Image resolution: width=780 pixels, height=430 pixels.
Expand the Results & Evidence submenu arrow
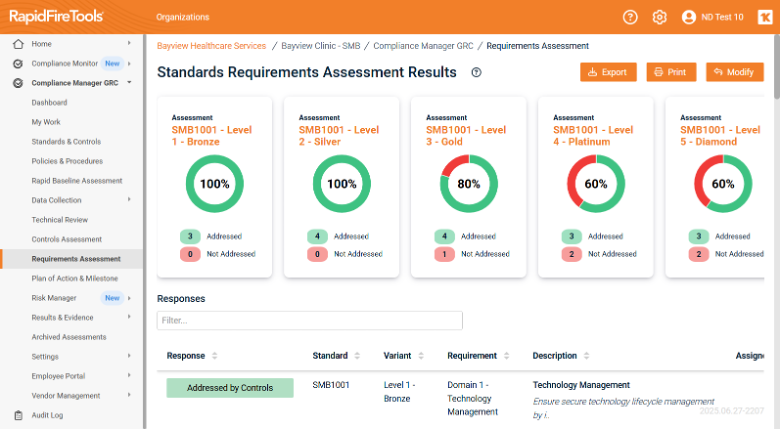[x=129, y=317]
